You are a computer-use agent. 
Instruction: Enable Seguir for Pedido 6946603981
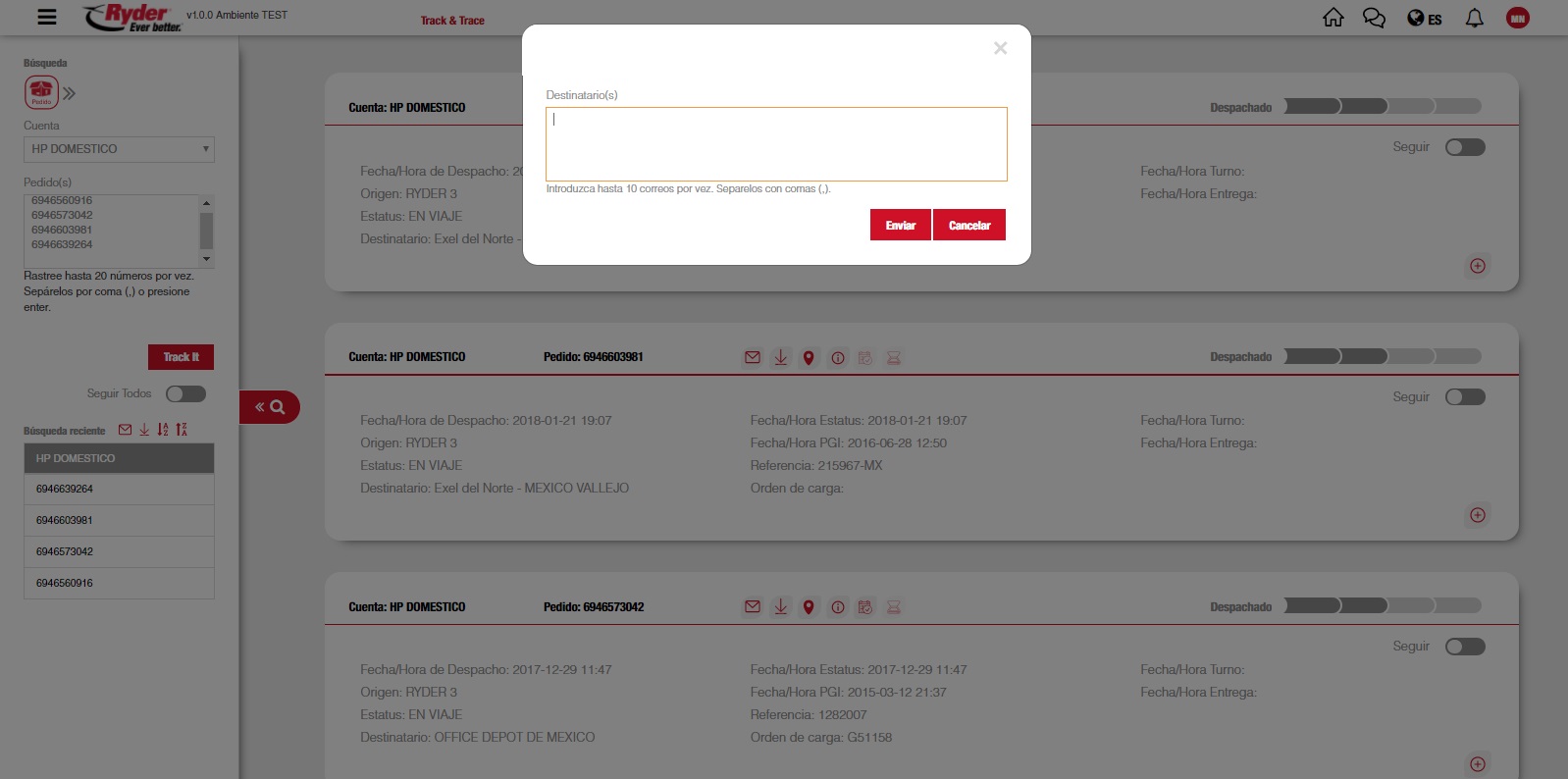click(x=1465, y=397)
